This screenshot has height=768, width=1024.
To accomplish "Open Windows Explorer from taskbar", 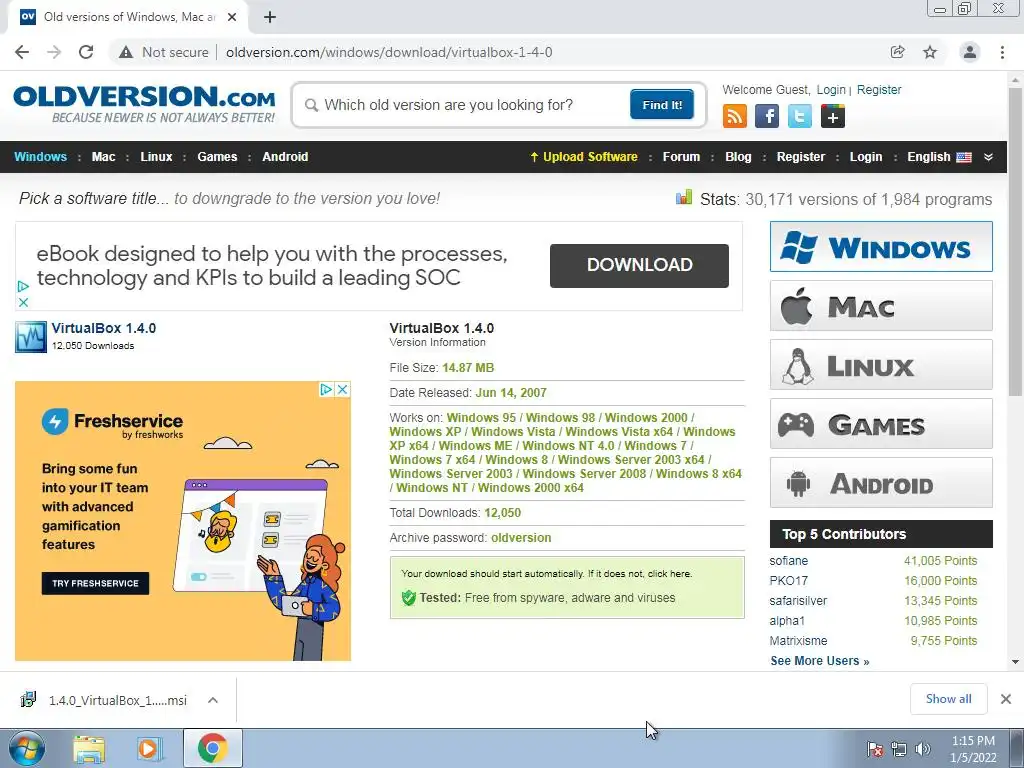I will pyautogui.click(x=89, y=749).
